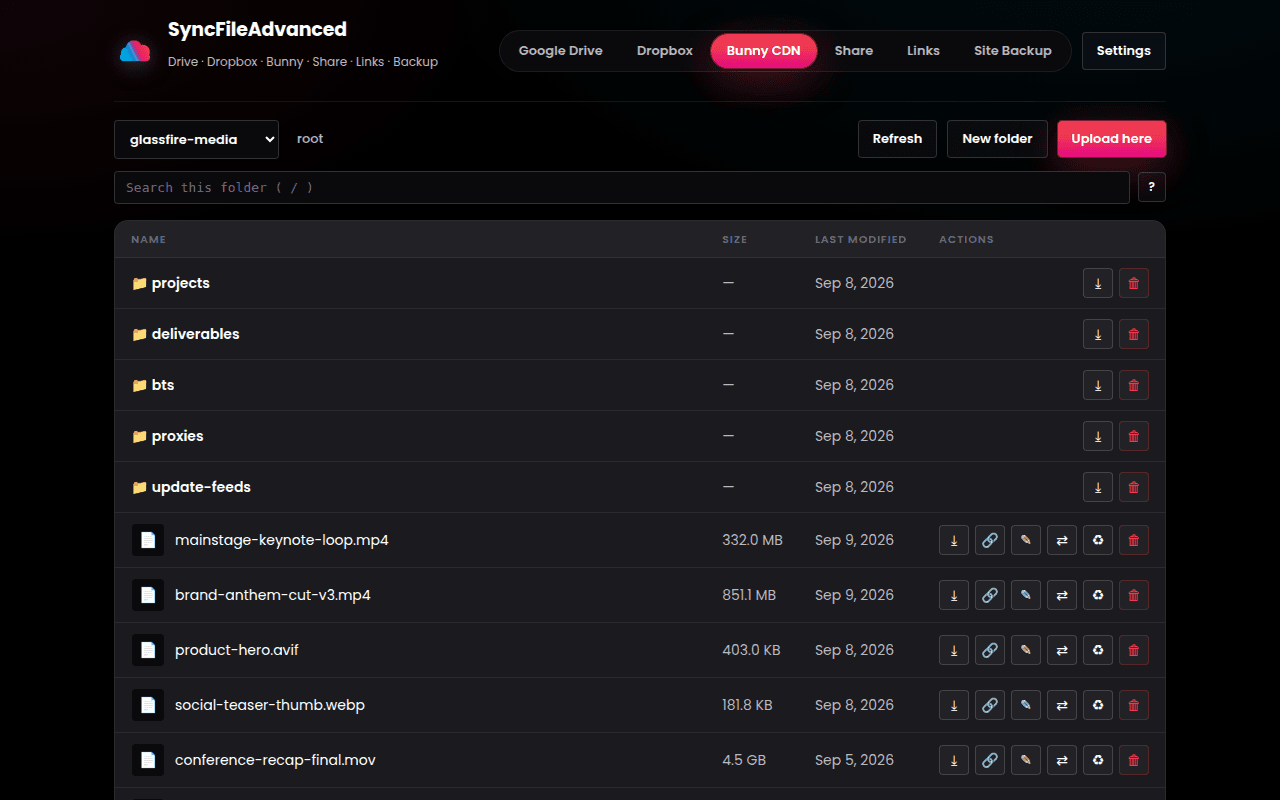Viewport: 1280px width, 800px height.
Task: Click the recycle icon for conference-recap-final.mov
Action: tap(1097, 760)
